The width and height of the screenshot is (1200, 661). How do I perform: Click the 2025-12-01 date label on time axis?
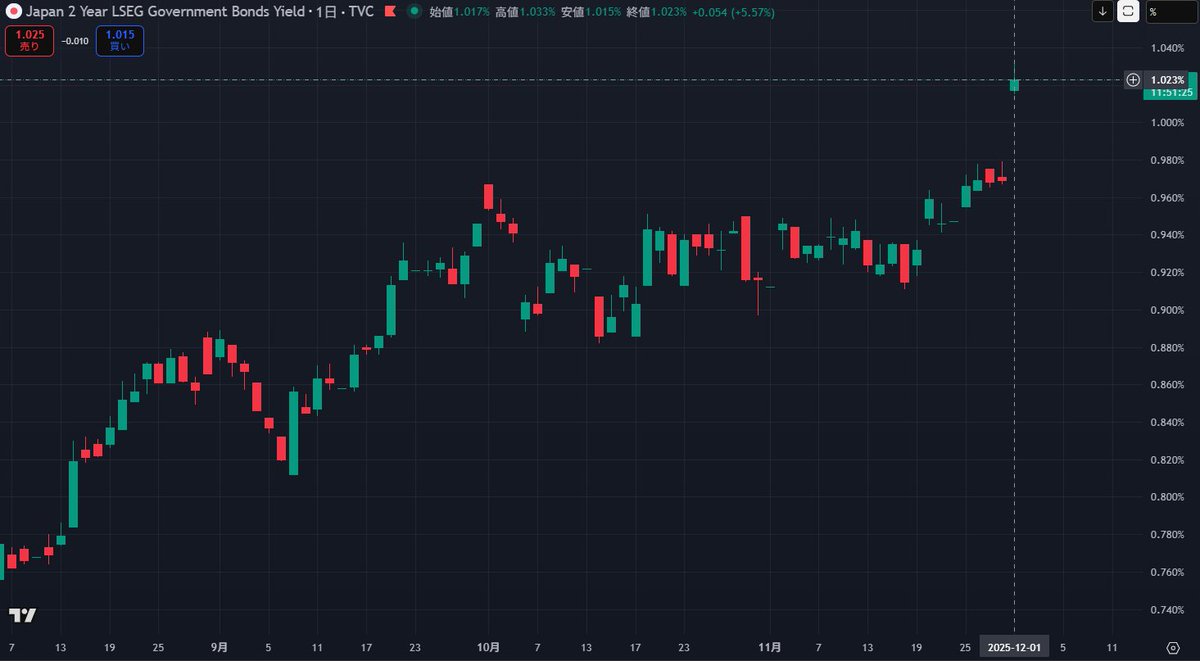pos(1014,647)
